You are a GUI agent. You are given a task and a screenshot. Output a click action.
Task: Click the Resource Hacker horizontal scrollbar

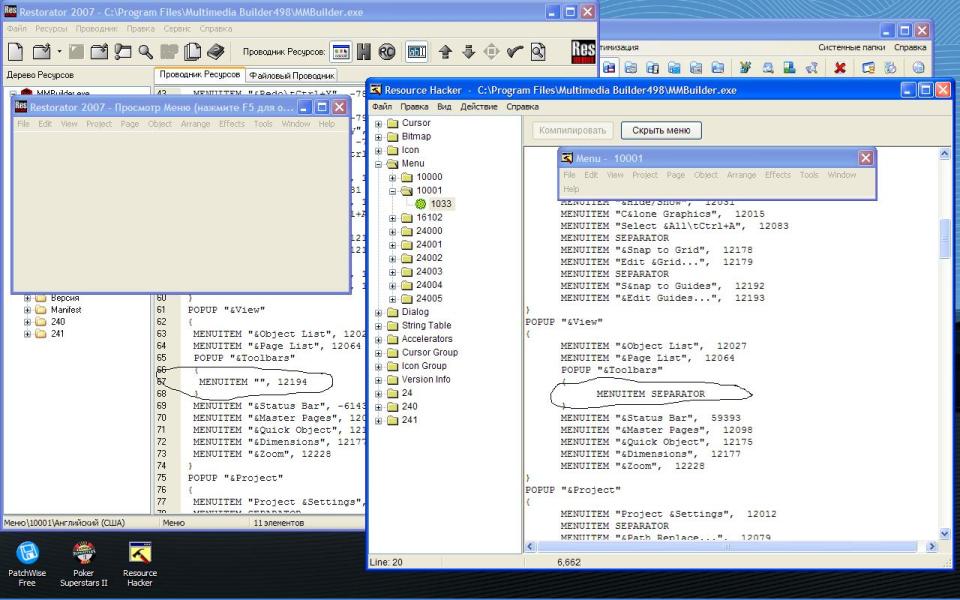pyautogui.click(x=731, y=546)
